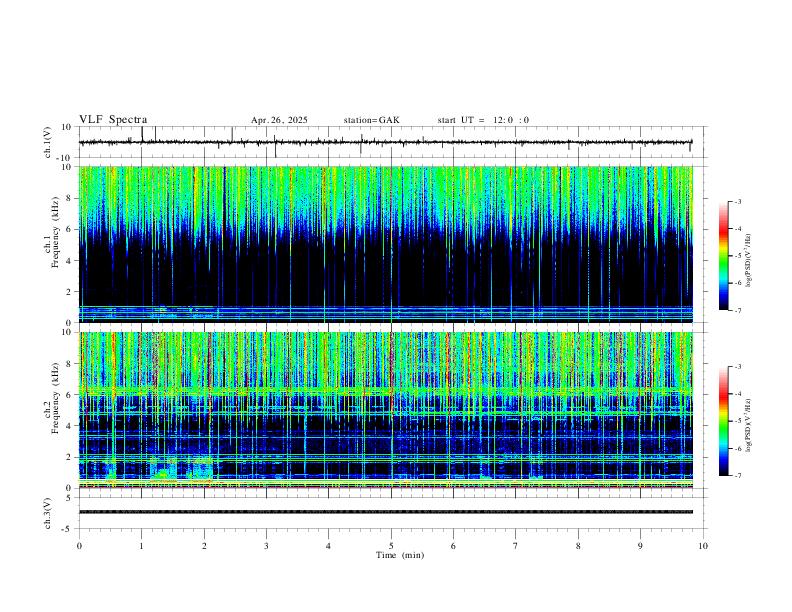This screenshot has width=792, height=612.
Task: Click ch.2 "Frequency (kHz)" axis label
Action: [x=55, y=398]
